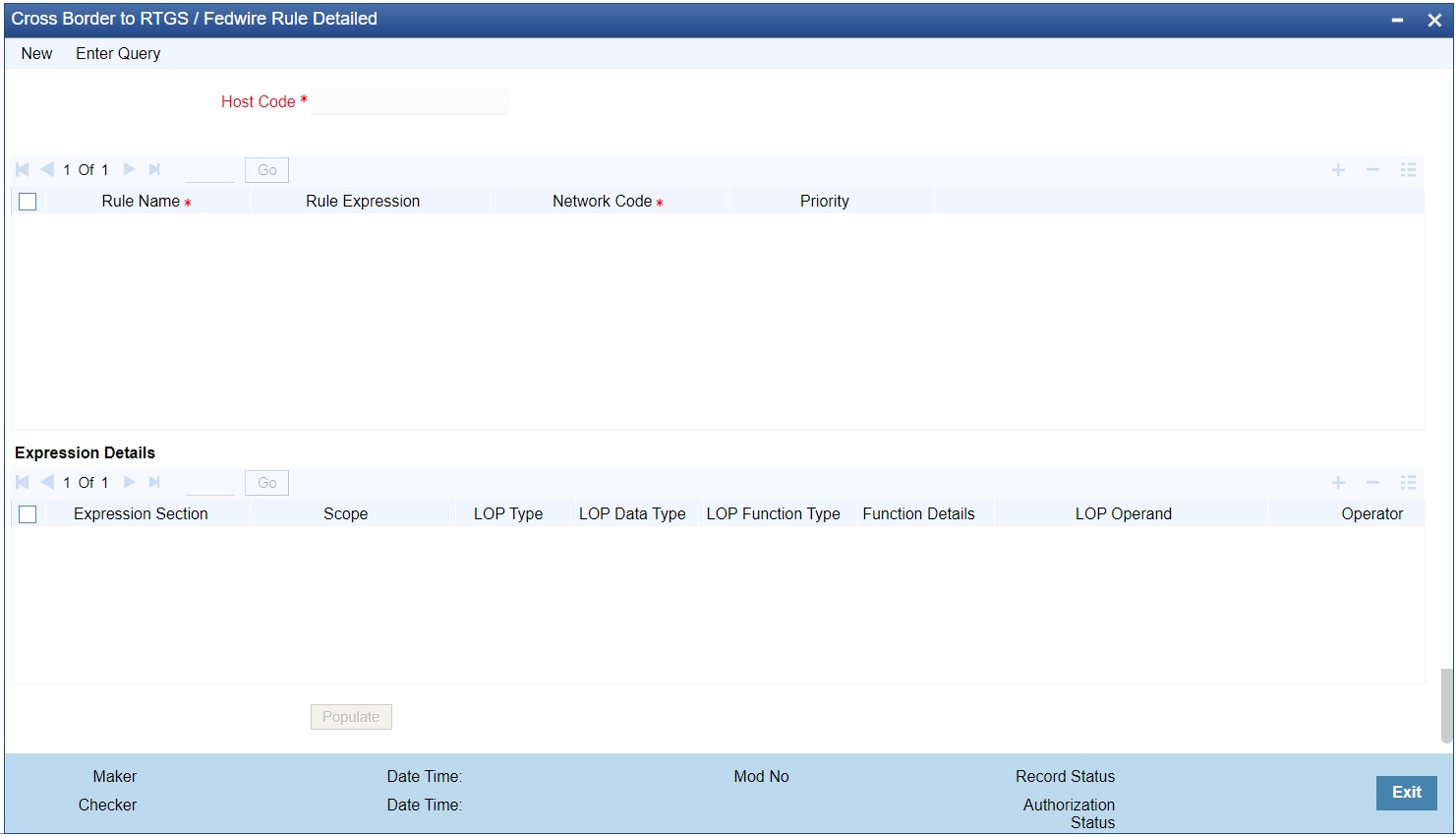Click the Scope column header
This screenshot has width=1456, height=837.
(345, 513)
